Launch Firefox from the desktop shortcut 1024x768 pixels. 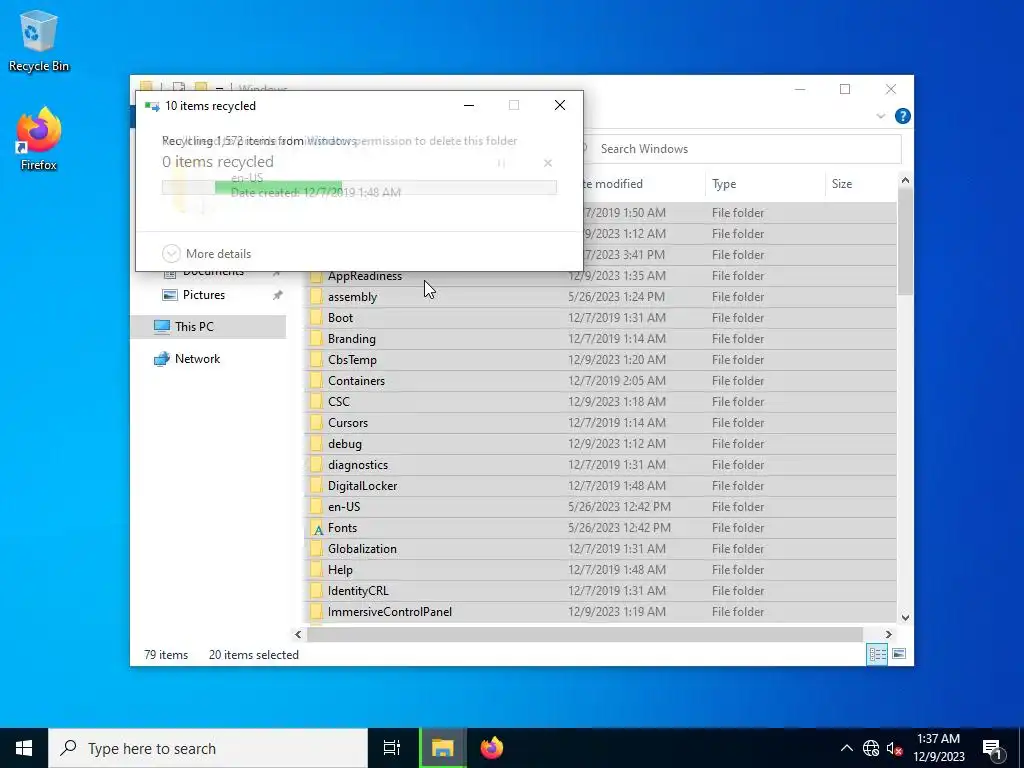(39, 139)
